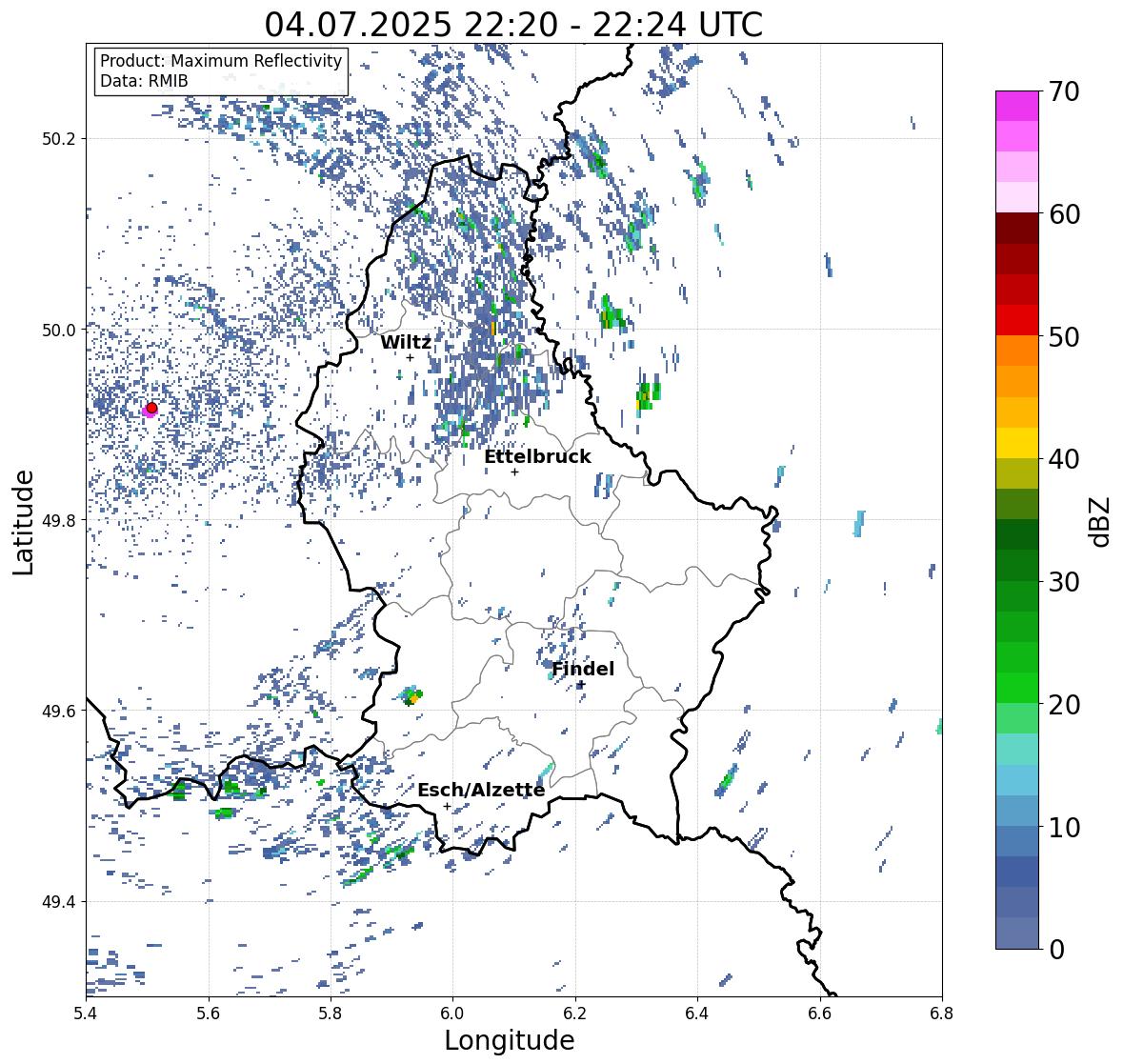Screen dimensions: 1123x1064
Task: Click the magenta swatch near 70 dBZ
Action: tap(1017, 106)
